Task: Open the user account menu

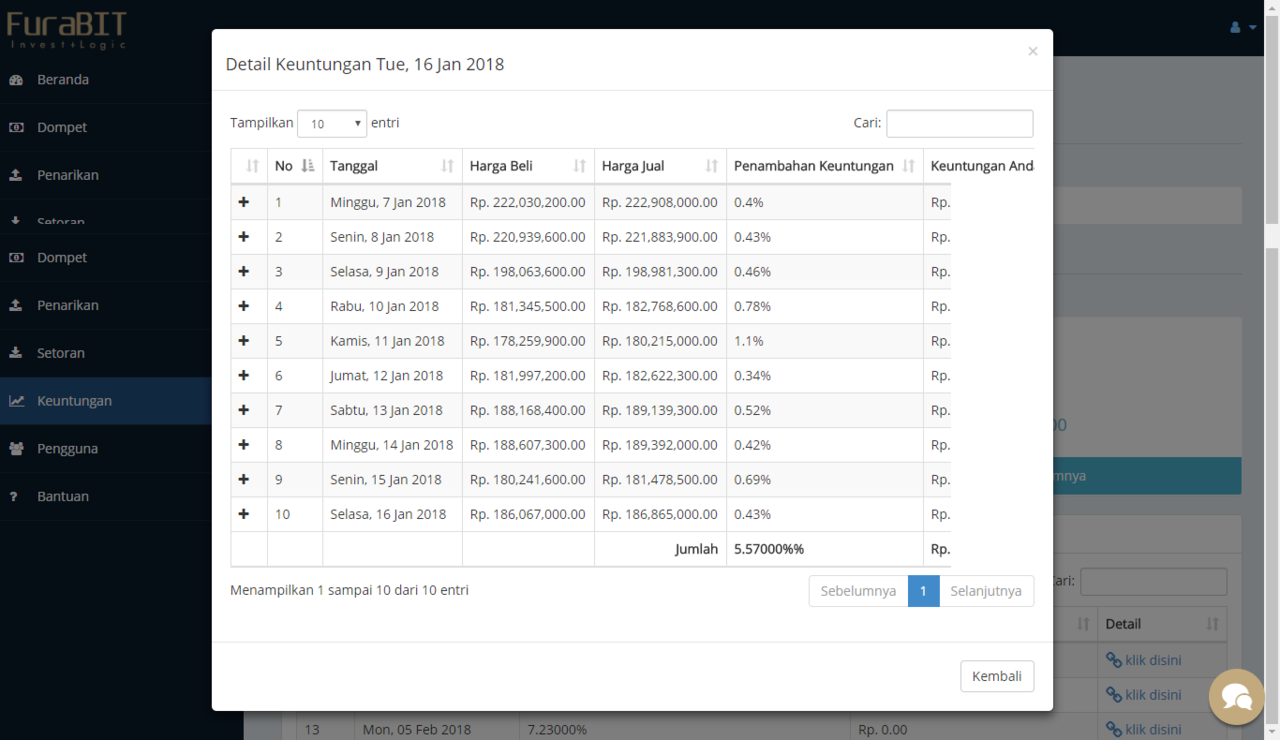Action: [x=1243, y=28]
